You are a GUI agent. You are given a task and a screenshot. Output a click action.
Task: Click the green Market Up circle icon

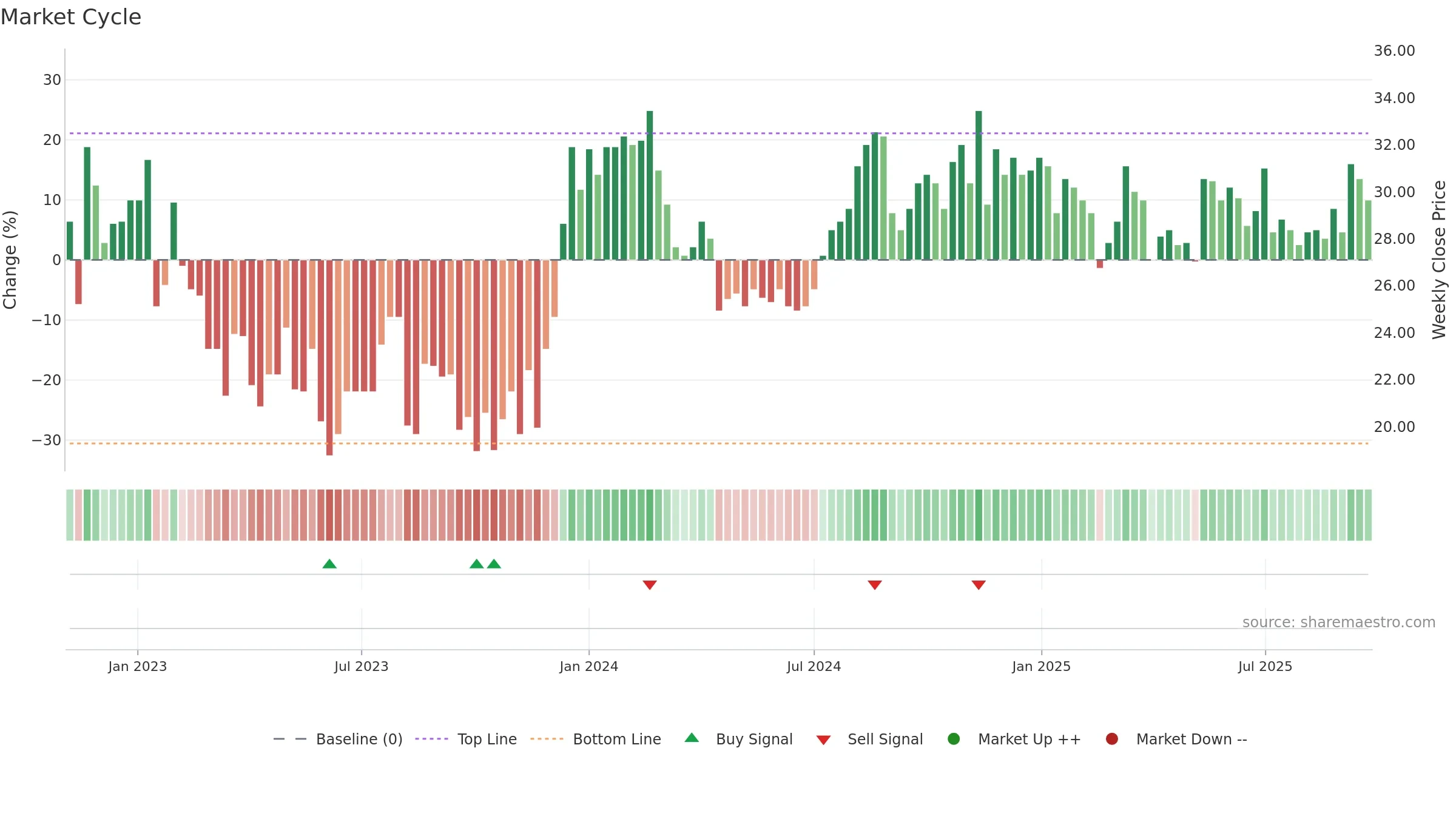[x=954, y=739]
